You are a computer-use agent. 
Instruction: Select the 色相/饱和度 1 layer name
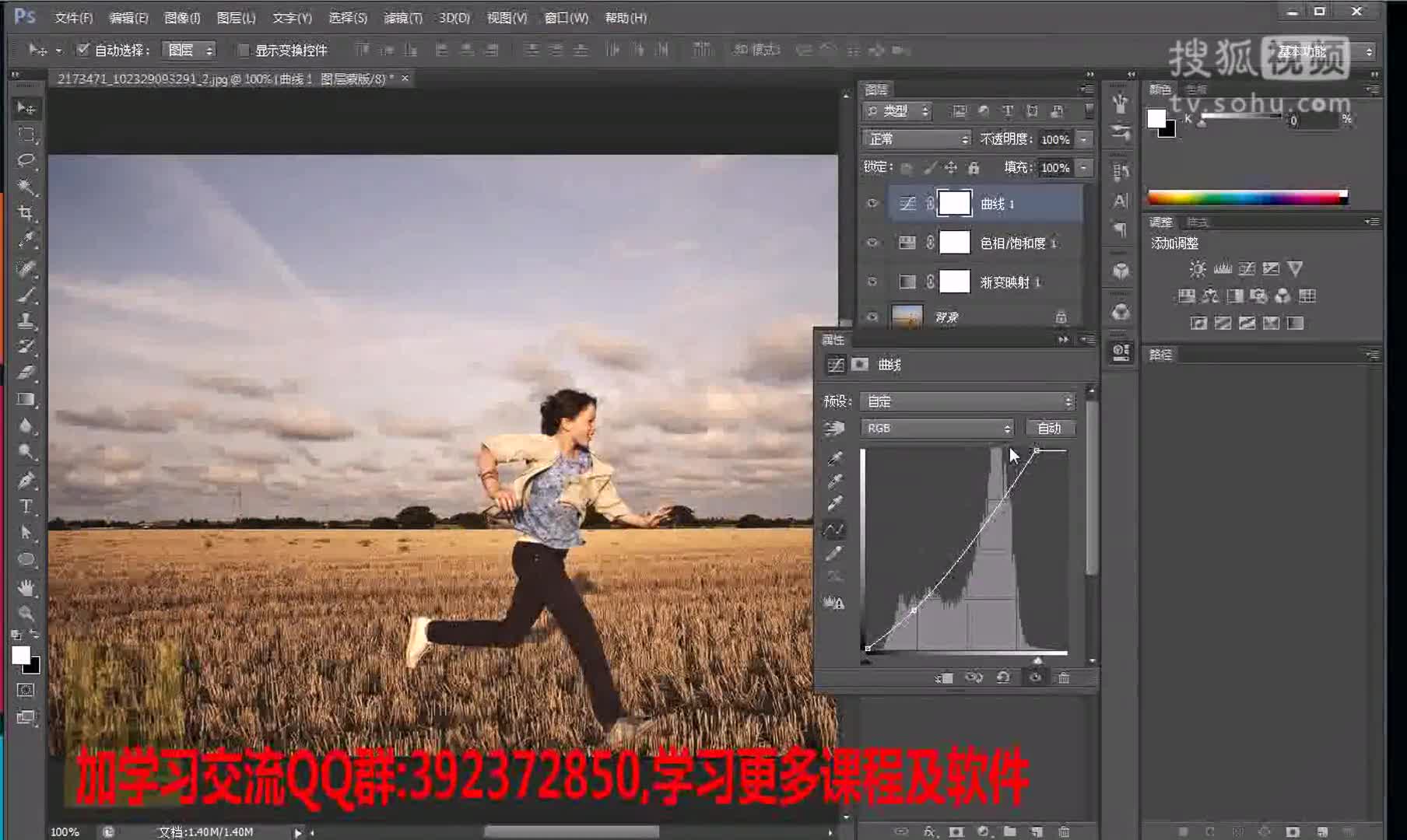[x=1019, y=243]
